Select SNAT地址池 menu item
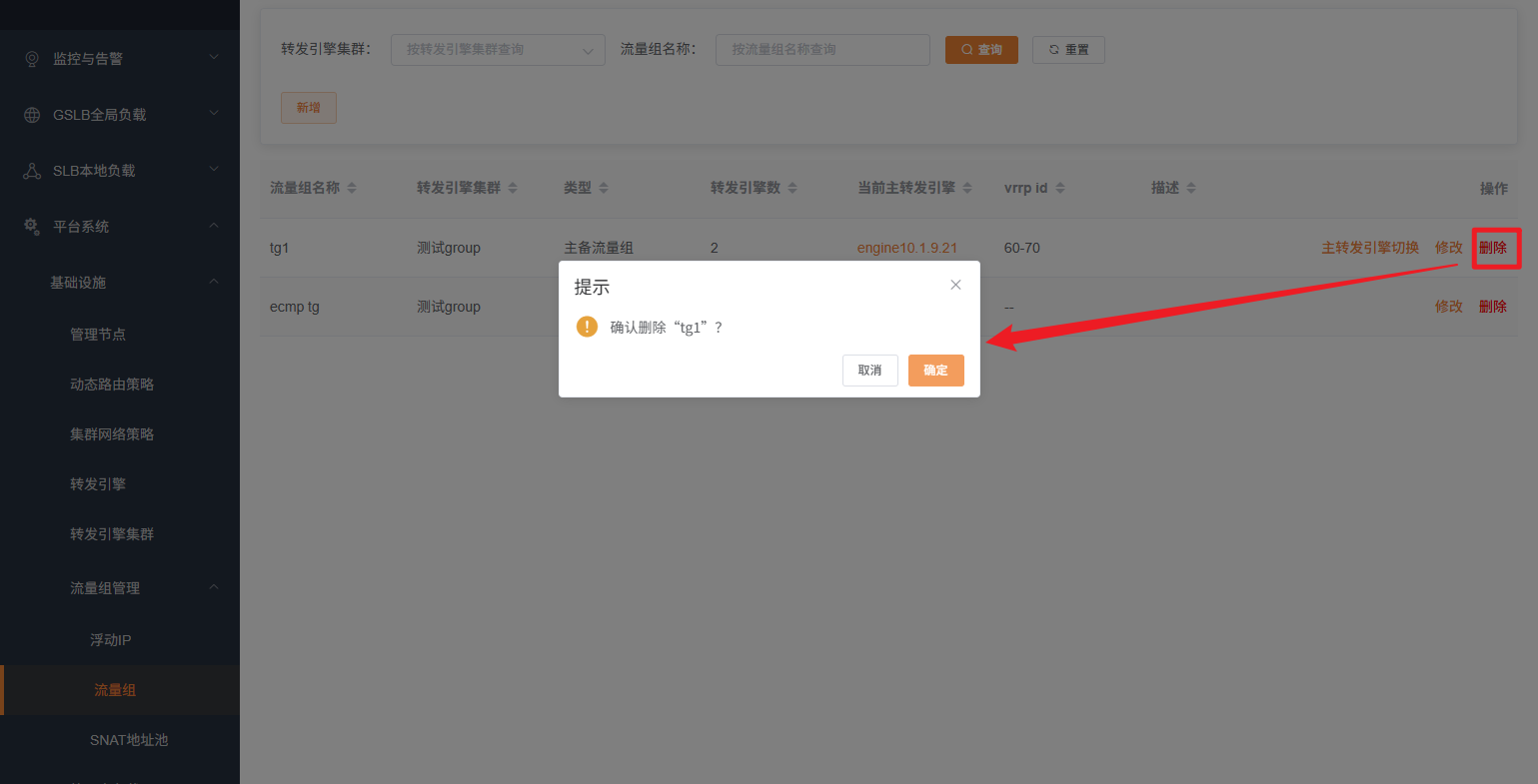Screen dimensions: 1538x784 click(x=129, y=740)
